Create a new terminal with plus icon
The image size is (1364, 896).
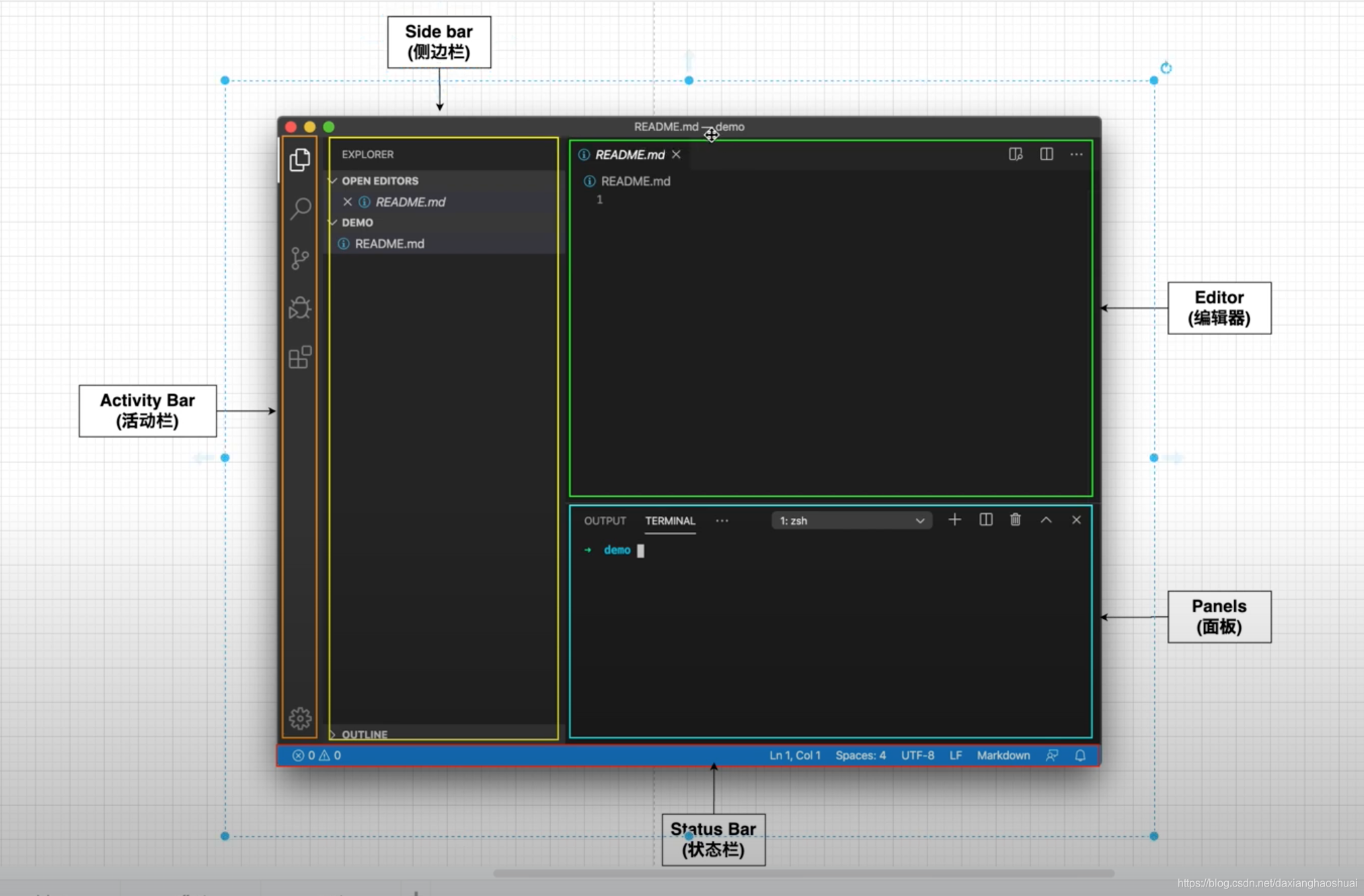pyautogui.click(x=954, y=519)
